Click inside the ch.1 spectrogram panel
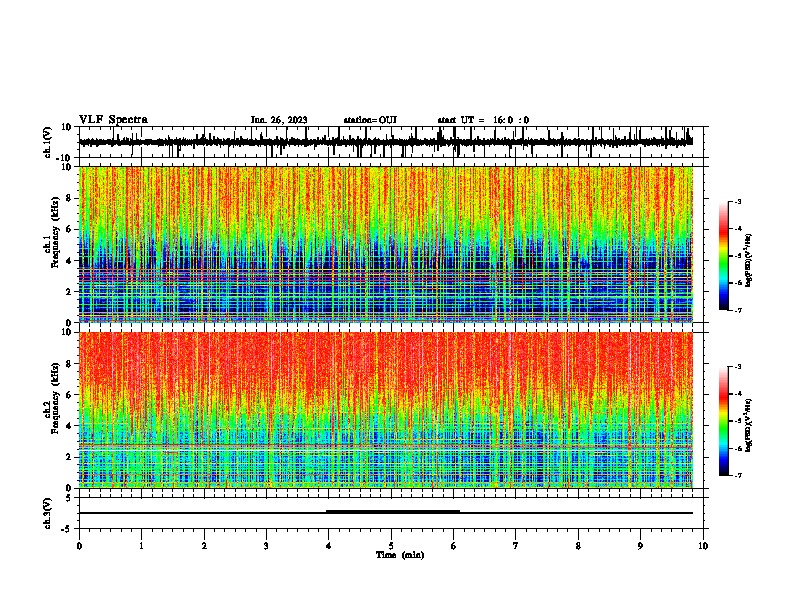The height and width of the screenshot is (612, 792). [x=386, y=244]
